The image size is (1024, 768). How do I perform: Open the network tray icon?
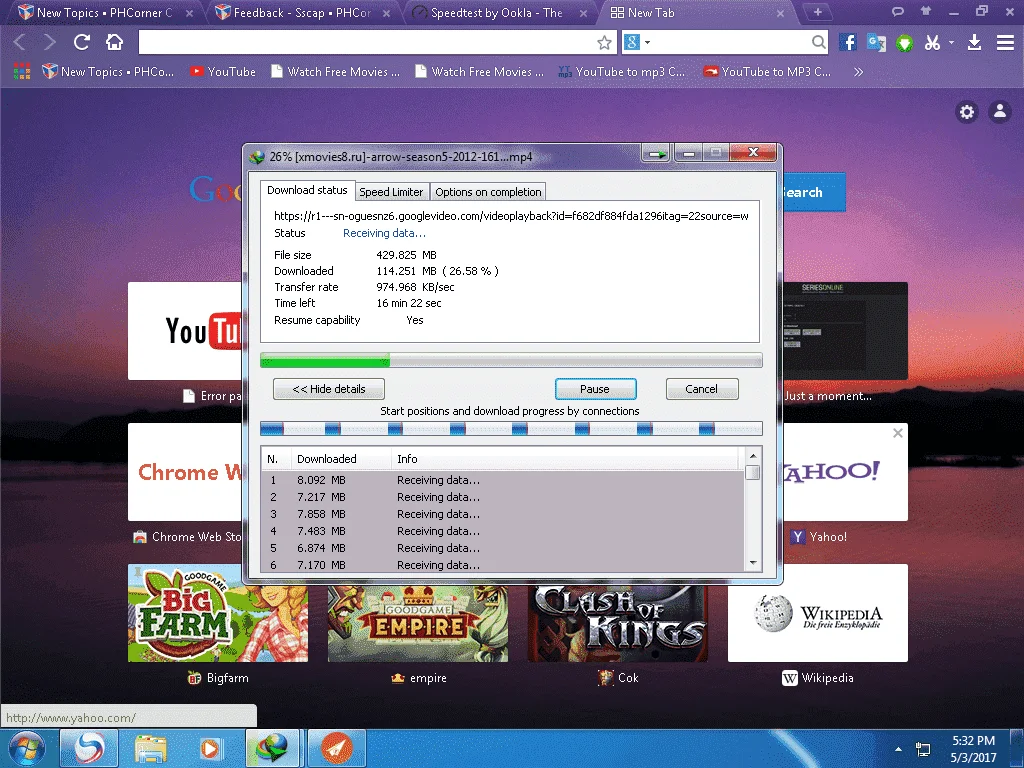pos(923,749)
